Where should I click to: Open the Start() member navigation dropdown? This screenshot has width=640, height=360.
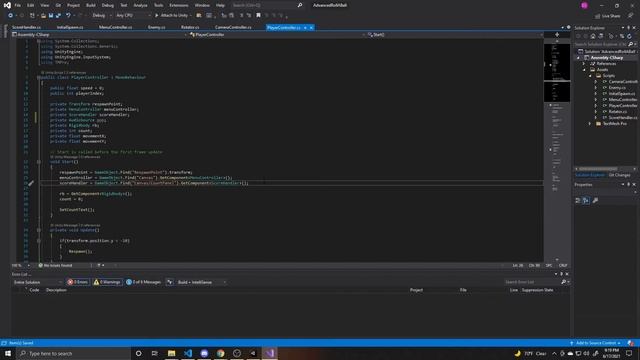point(455,35)
